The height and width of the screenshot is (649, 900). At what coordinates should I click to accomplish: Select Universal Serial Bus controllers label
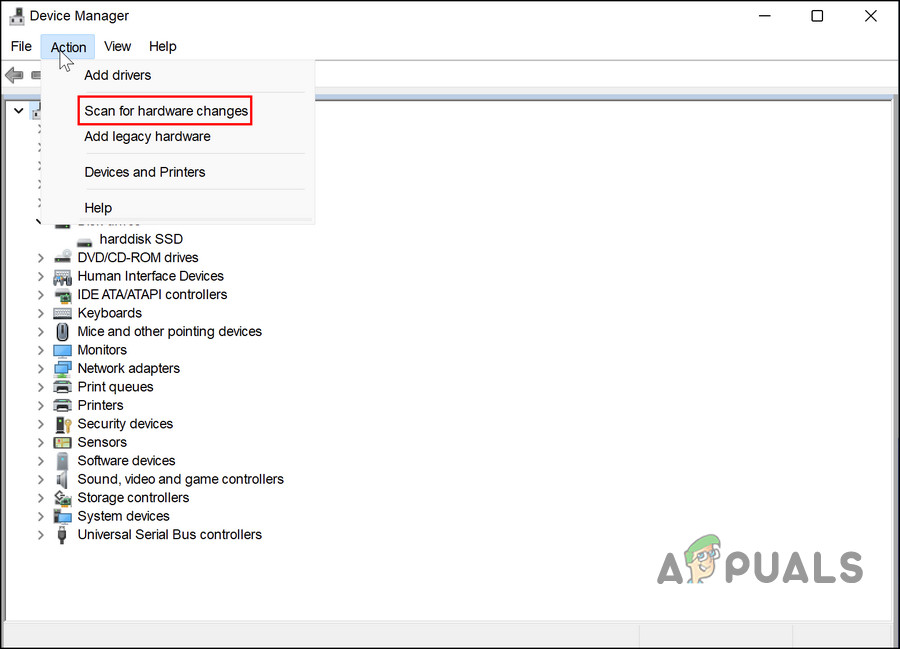pos(169,535)
